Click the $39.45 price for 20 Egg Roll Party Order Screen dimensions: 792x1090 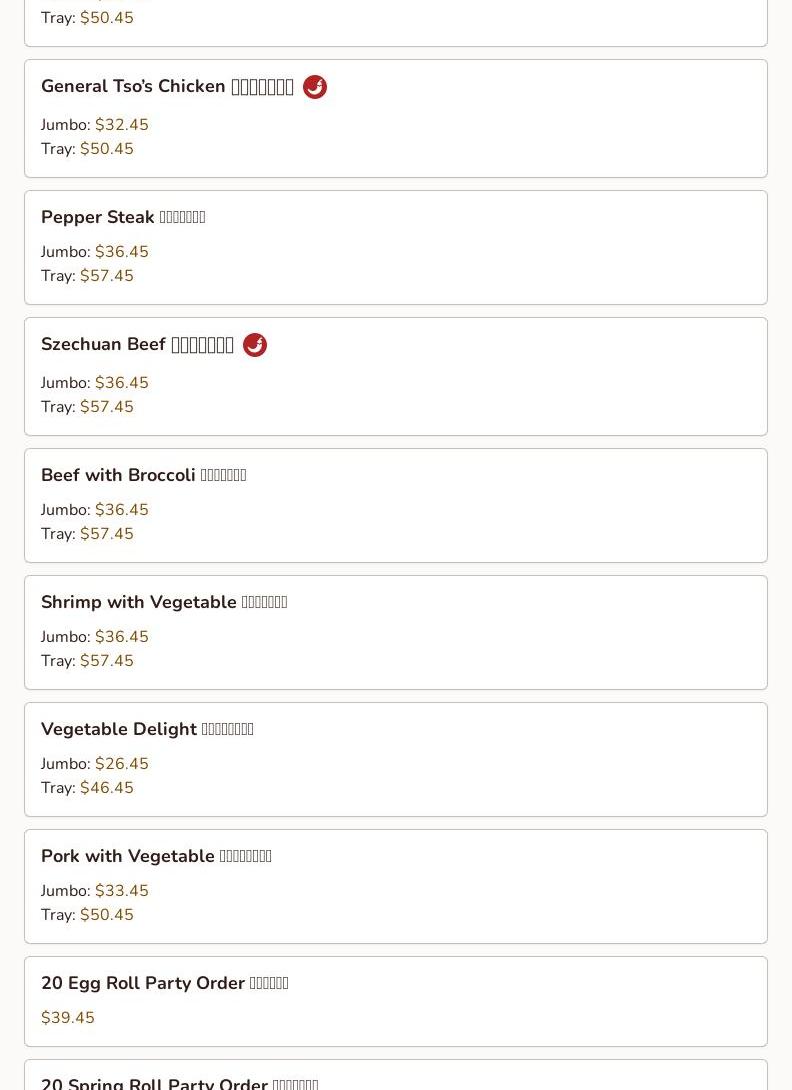tap(68, 1018)
